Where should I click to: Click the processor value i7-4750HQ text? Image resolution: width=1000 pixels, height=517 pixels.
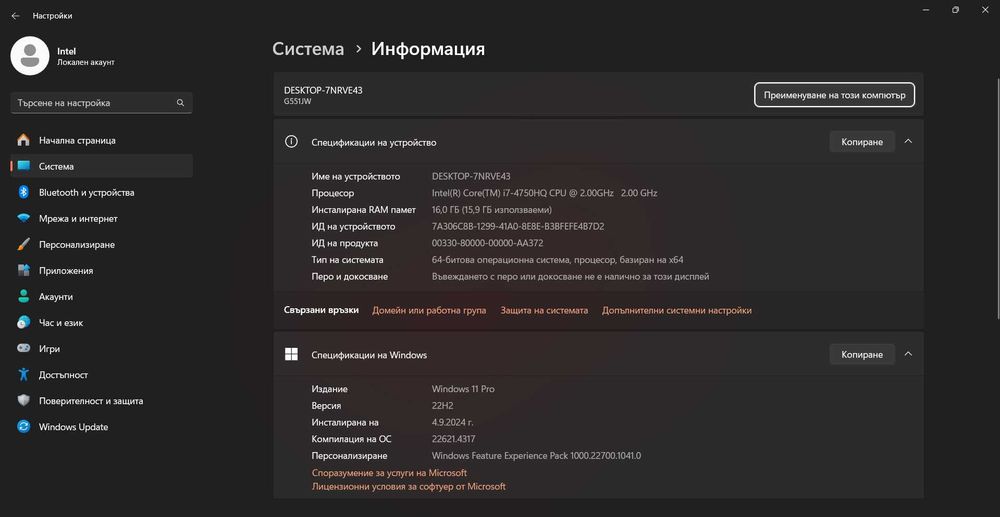544,193
